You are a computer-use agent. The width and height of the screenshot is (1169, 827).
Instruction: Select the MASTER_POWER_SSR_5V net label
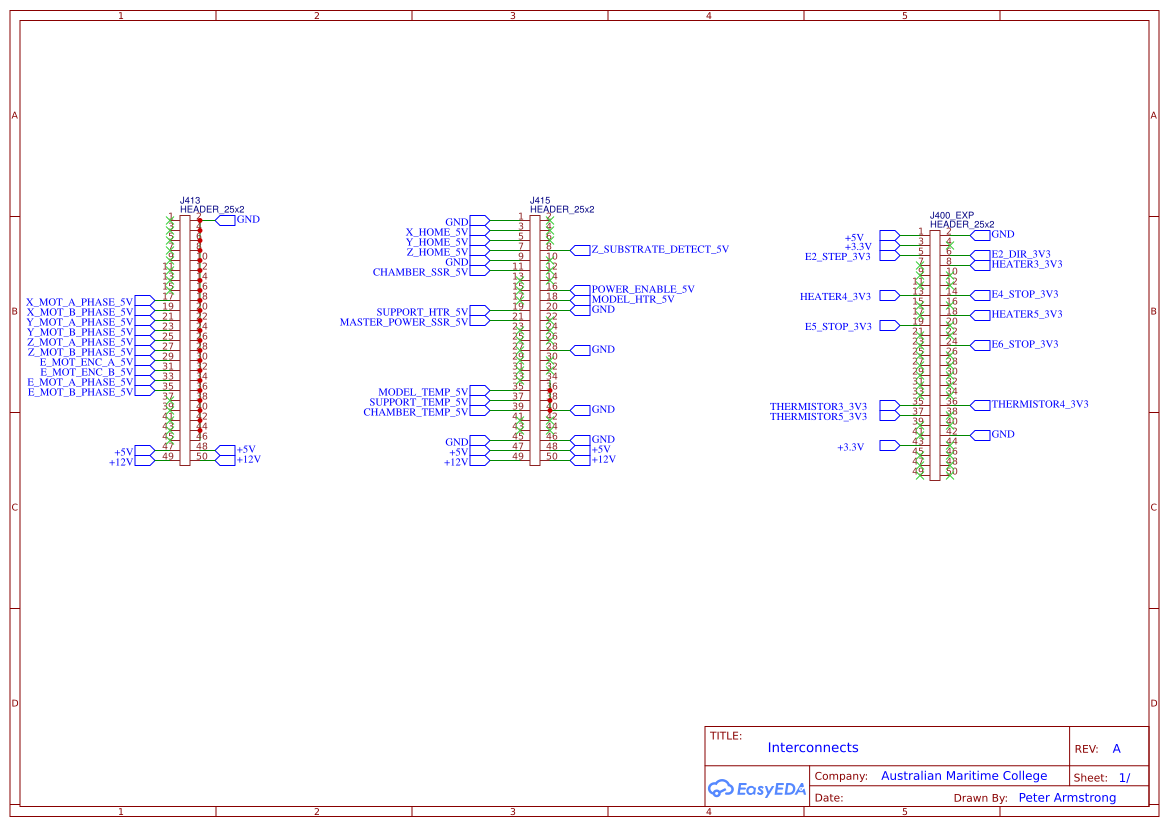tap(404, 322)
